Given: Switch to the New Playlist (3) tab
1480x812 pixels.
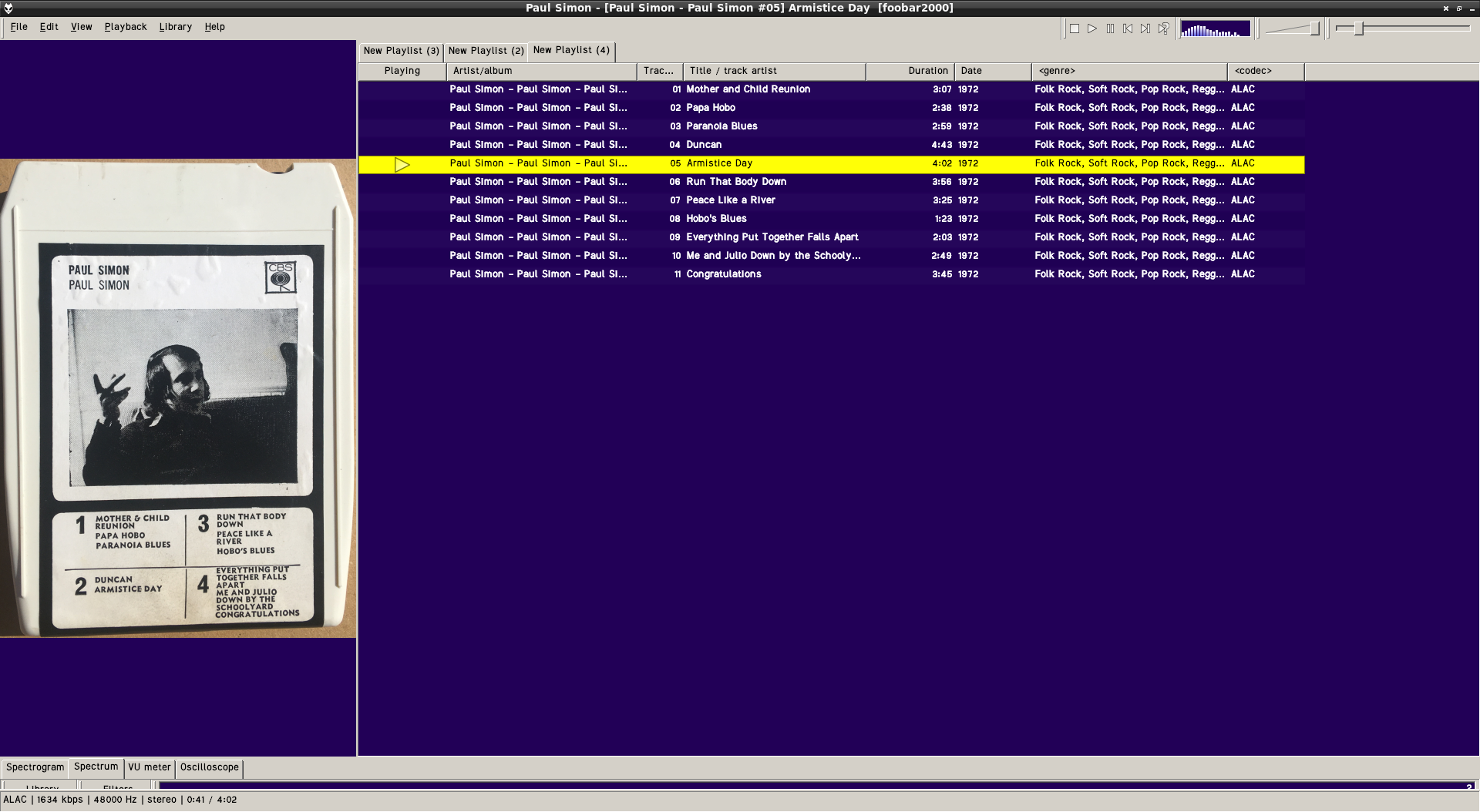Looking at the screenshot, I should [402, 51].
